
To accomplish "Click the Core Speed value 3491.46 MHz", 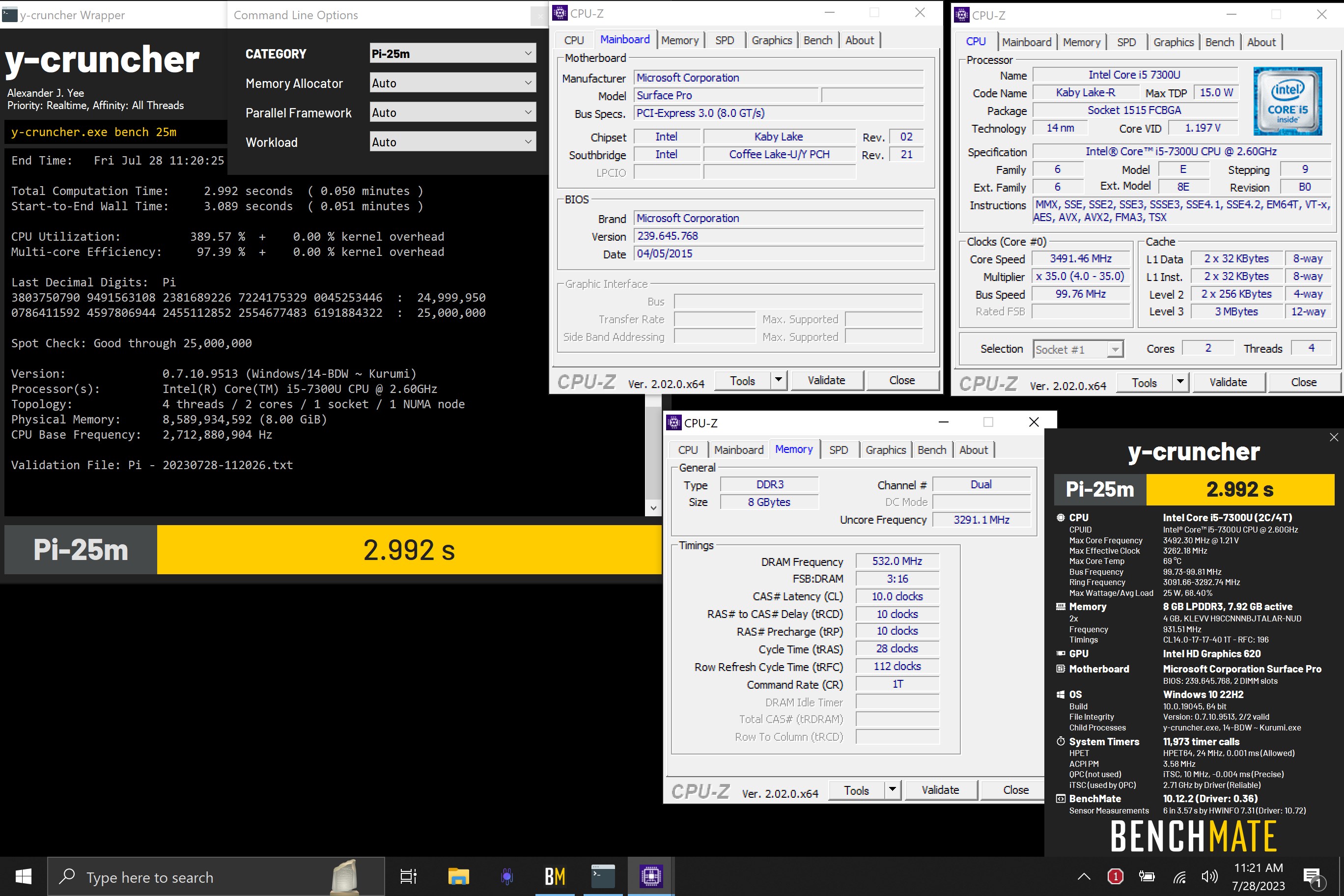I will click(1081, 259).
